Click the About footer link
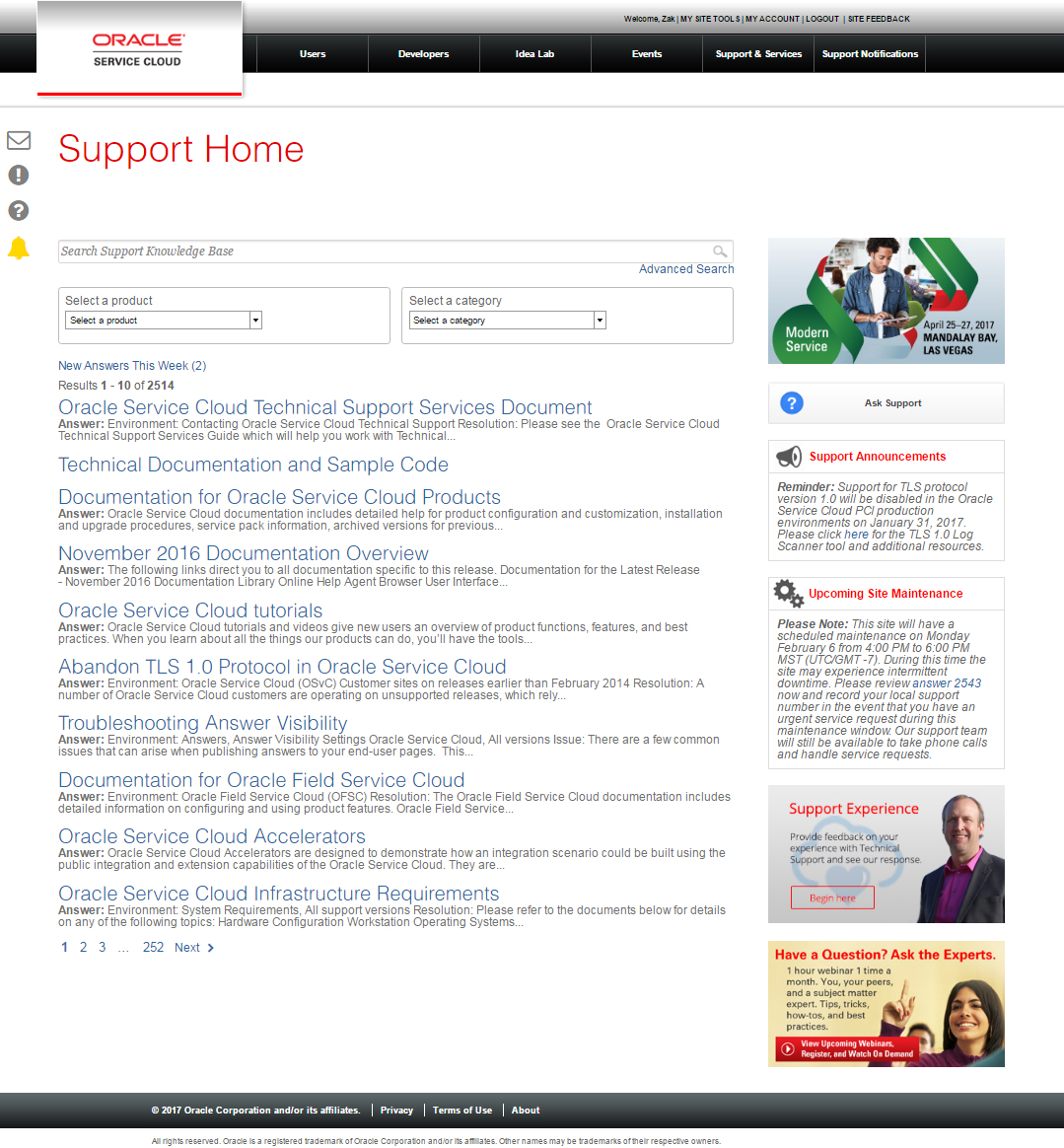 (526, 1110)
